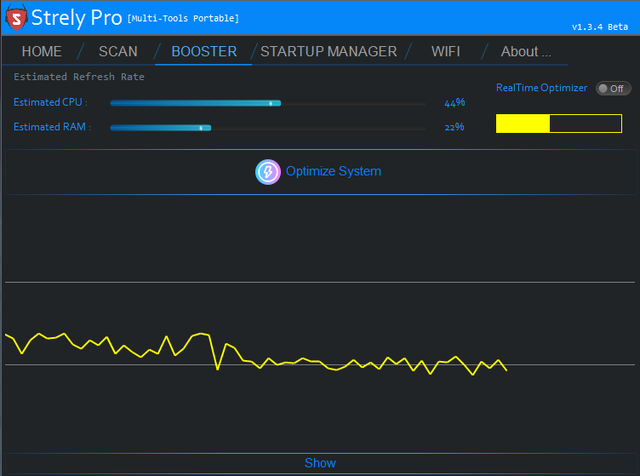640x476 pixels.
Task: Click the 44% CPU value
Action: click(455, 102)
